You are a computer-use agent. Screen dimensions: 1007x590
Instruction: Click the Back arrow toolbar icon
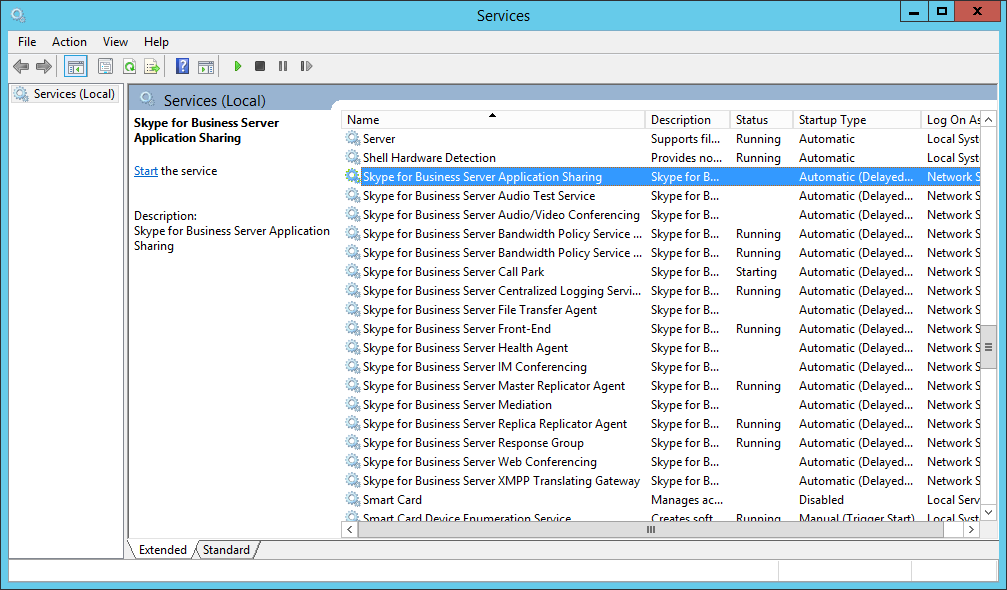tap(21, 66)
